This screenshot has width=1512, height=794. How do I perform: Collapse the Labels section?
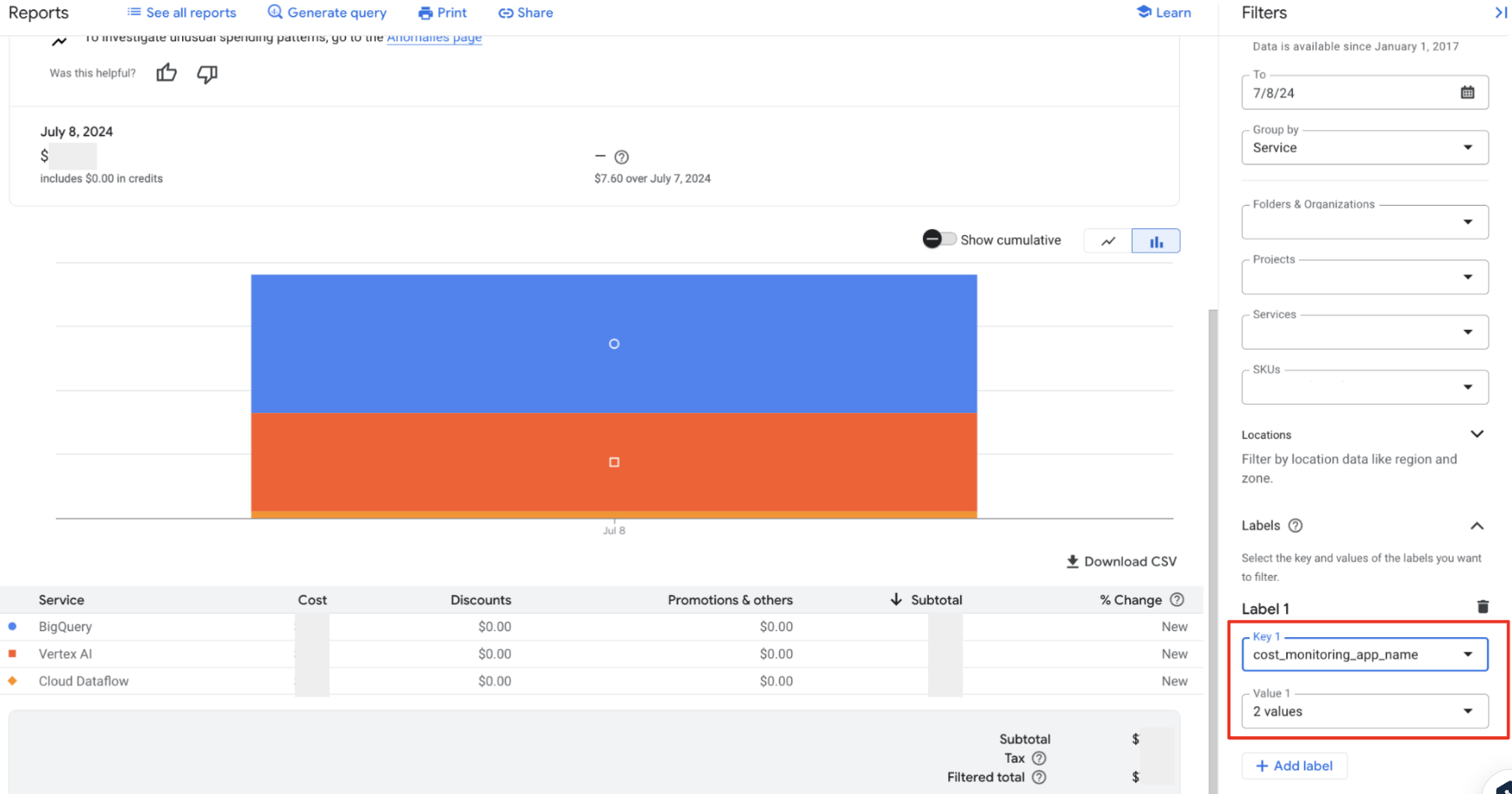pyautogui.click(x=1477, y=525)
